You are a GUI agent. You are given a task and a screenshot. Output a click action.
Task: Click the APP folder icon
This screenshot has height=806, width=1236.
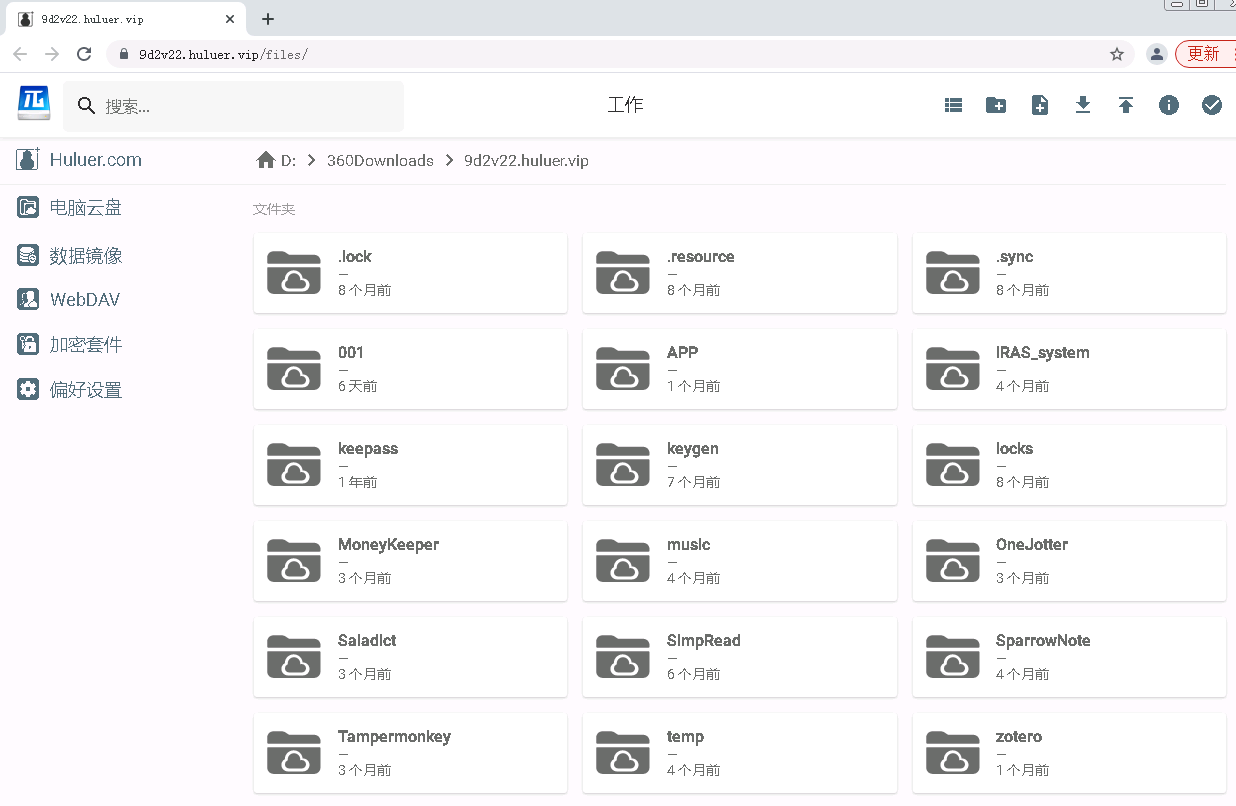click(x=622, y=368)
